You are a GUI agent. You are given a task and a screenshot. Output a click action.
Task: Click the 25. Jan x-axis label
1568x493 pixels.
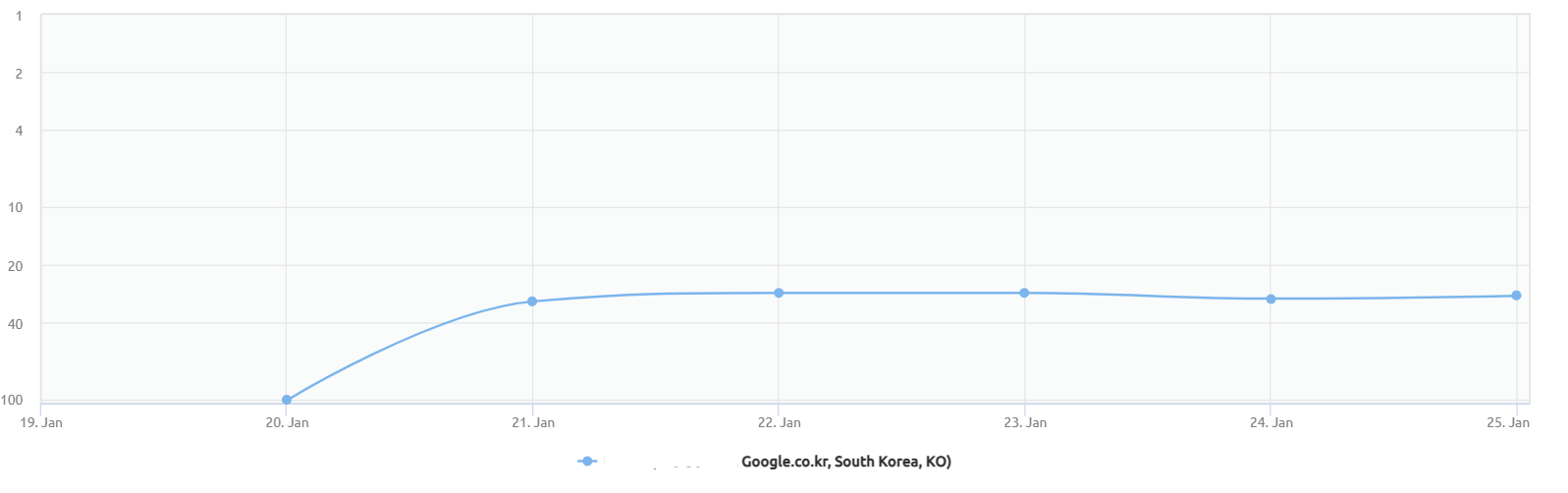[x=1508, y=423]
